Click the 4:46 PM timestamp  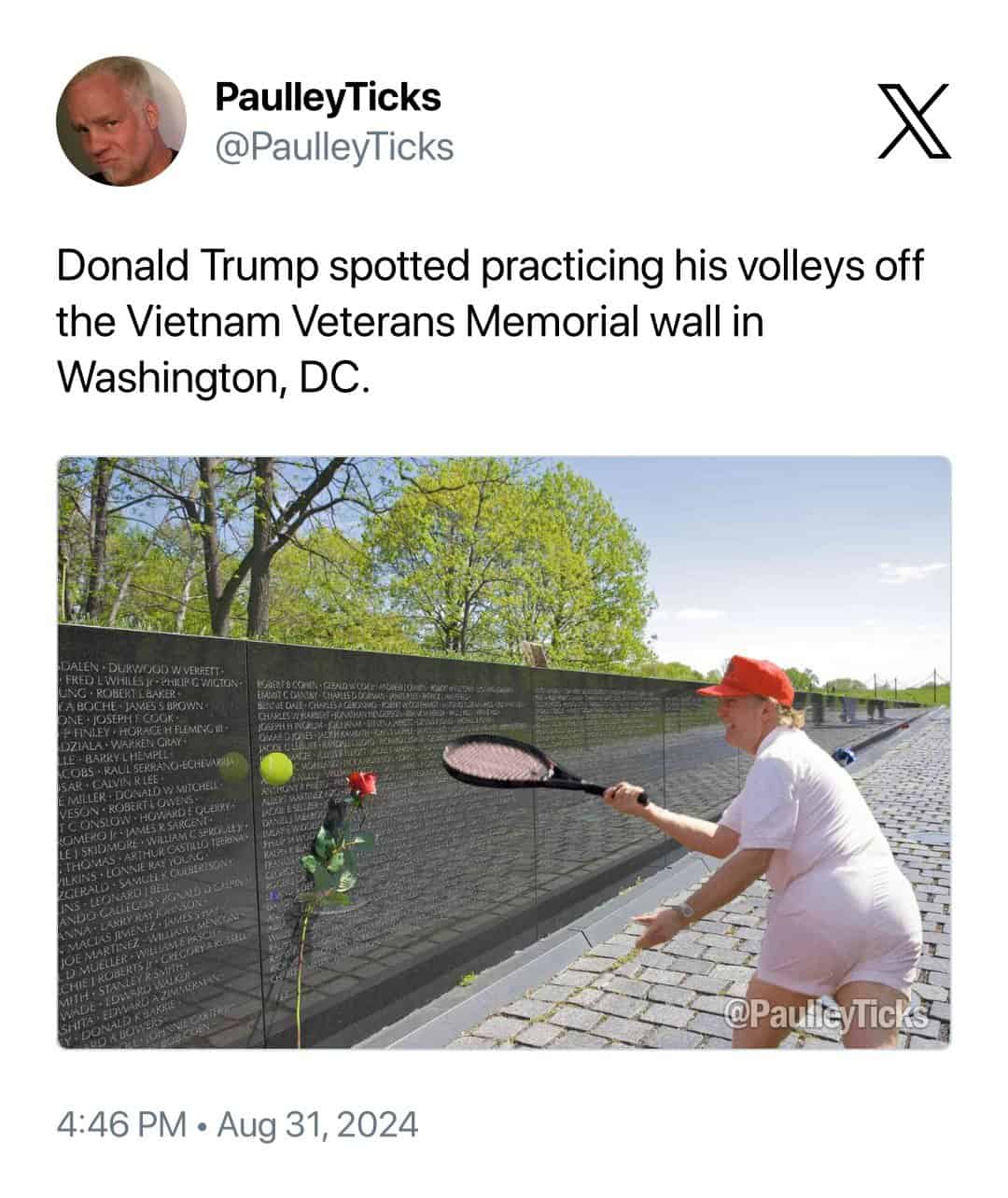[121, 1124]
